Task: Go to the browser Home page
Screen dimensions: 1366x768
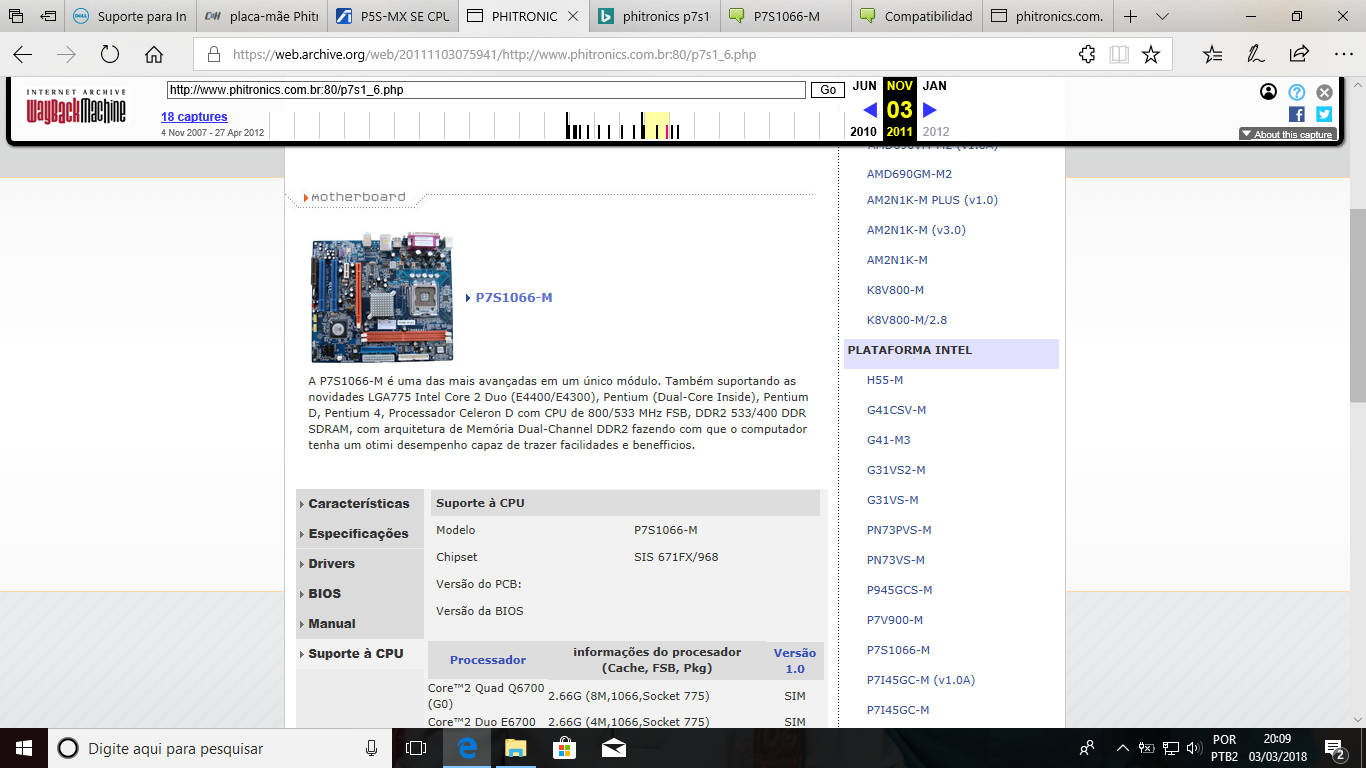Action: pos(154,55)
